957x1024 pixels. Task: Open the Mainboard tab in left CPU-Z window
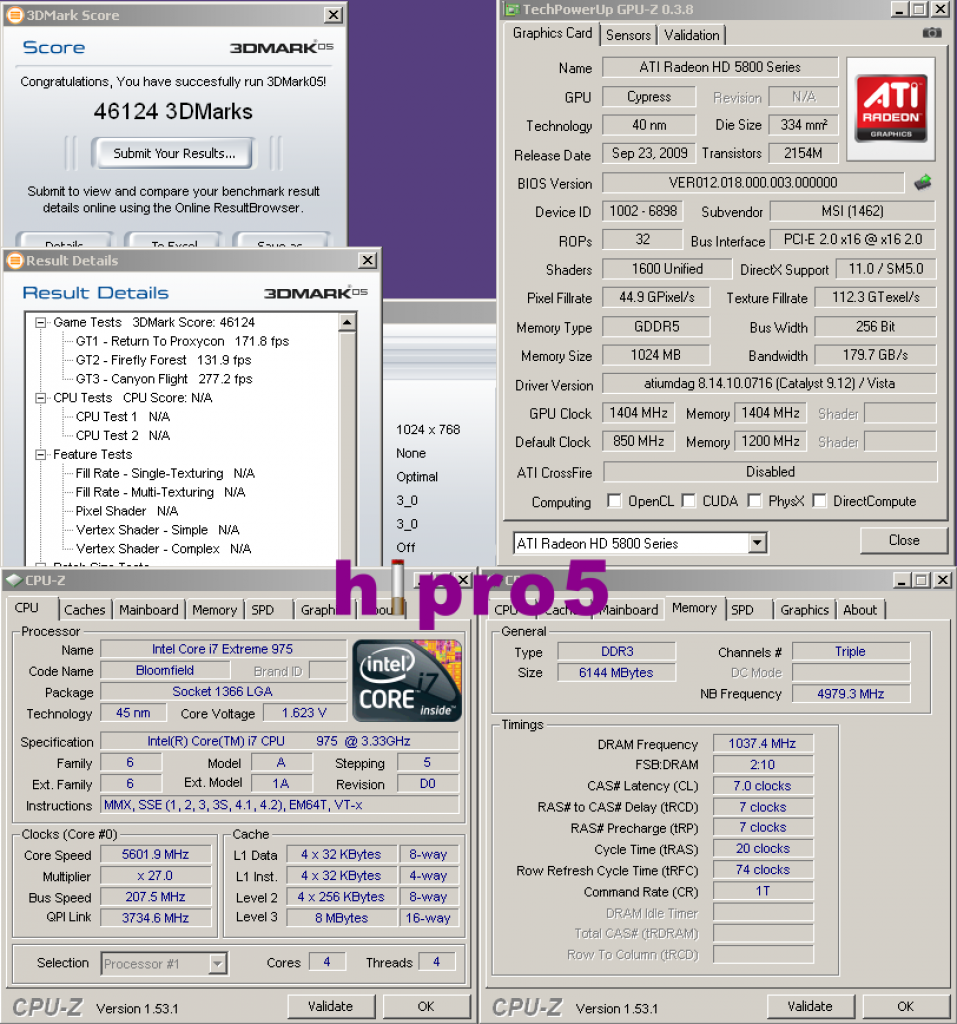[148, 609]
